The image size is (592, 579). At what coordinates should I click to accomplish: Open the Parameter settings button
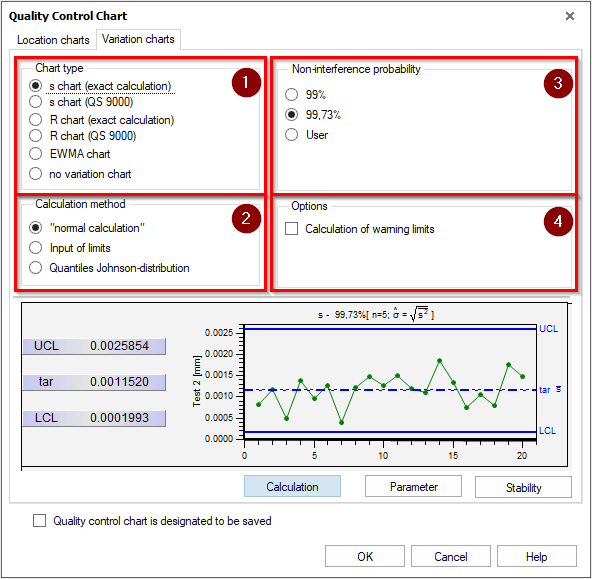[413, 486]
